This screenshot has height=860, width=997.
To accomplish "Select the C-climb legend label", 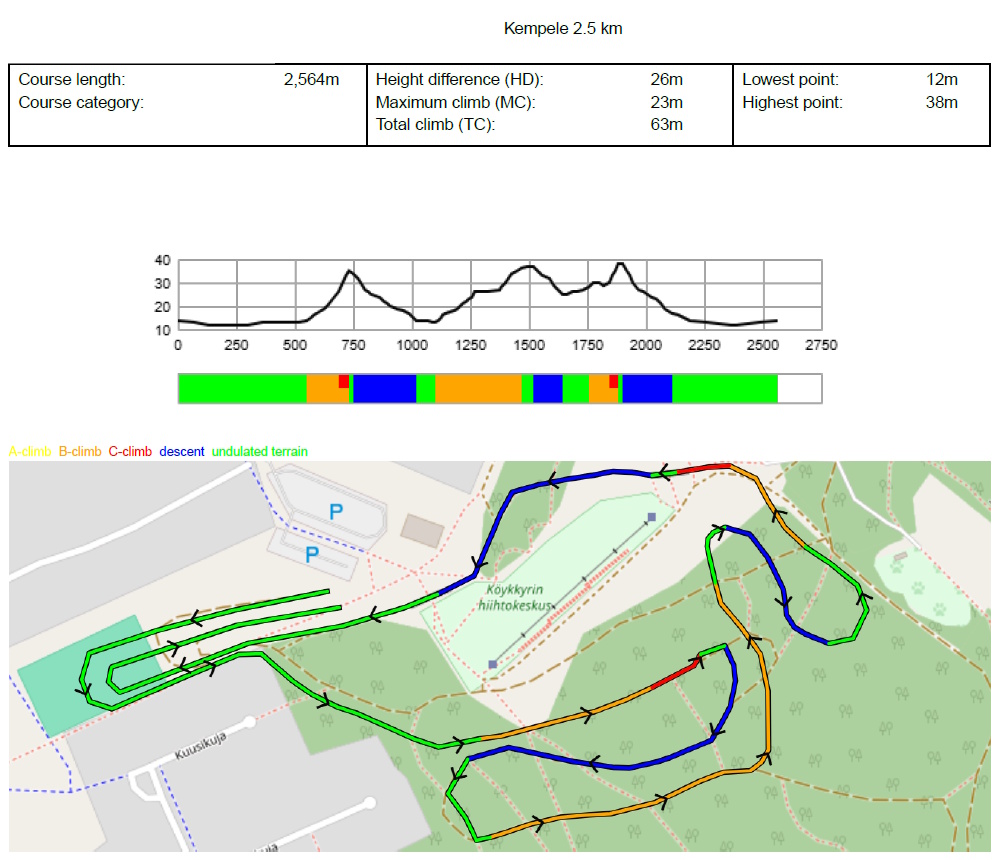I will pyautogui.click(x=130, y=452).
